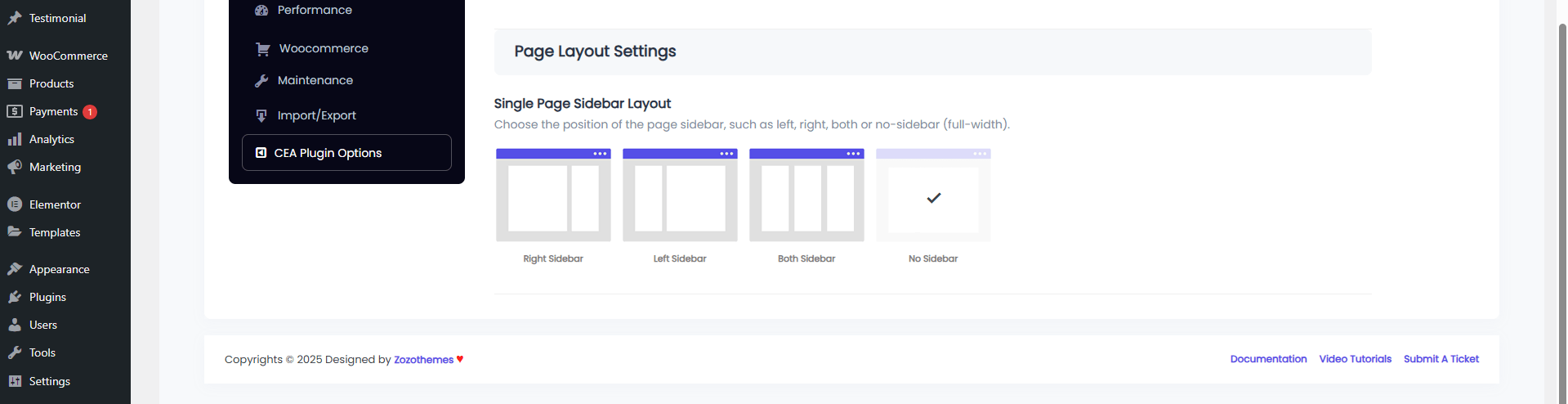Click the Analytics bar chart icon
This screenshot has height=404, width=1568.
[x=15, y=139]
